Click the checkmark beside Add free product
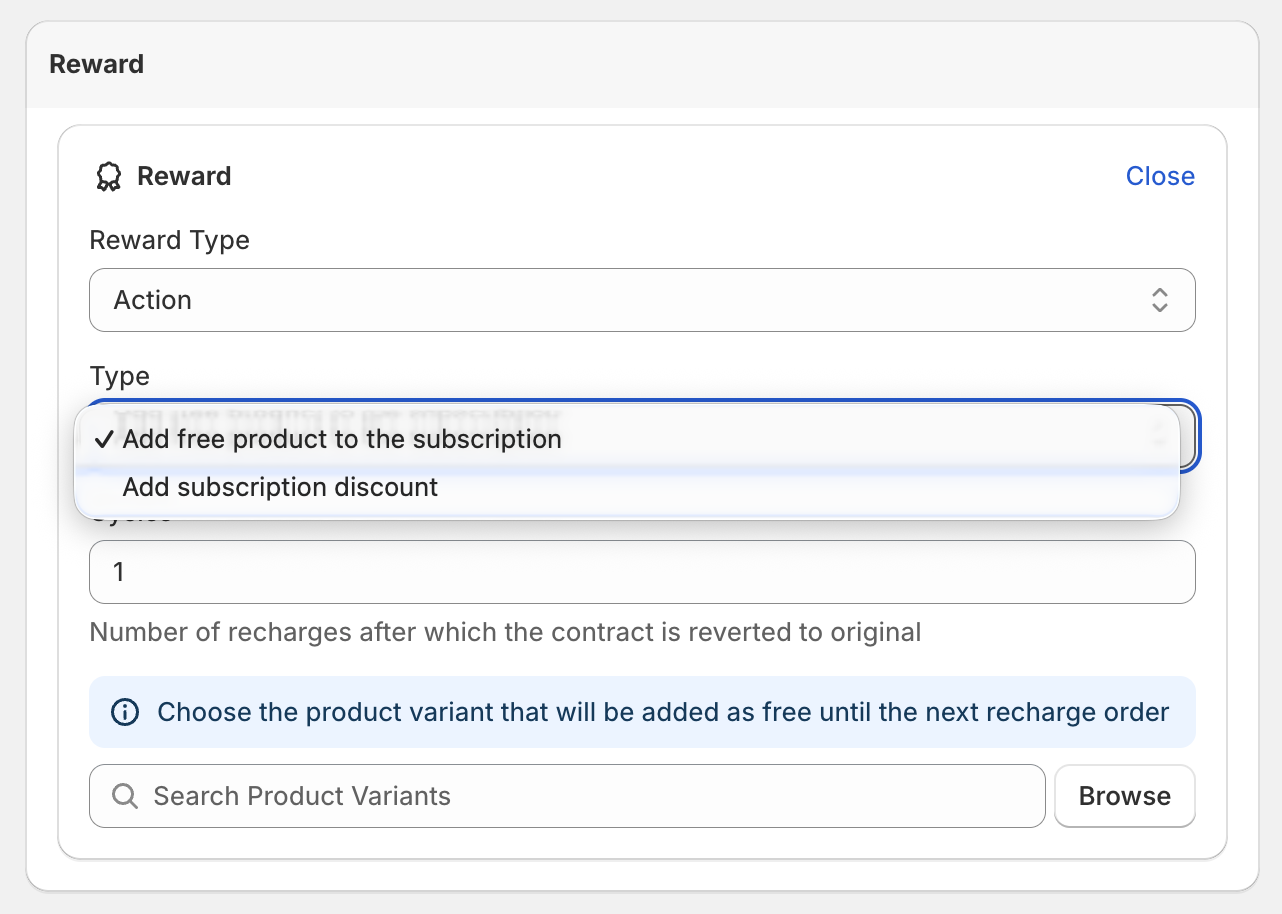Image resolution: width=1282 pixels, height=914 pixels. (103, 440)
